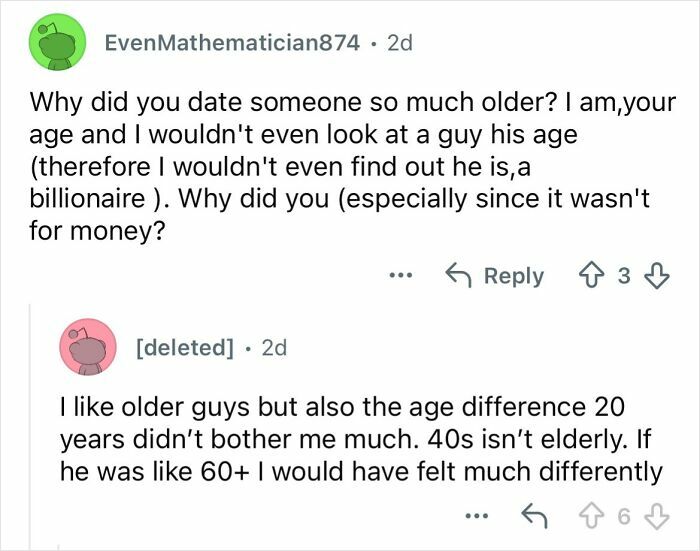Screen dimensions: 700x551
Task: Click the curved arrow icon beside Reply
Action: [x=458, y=276]
